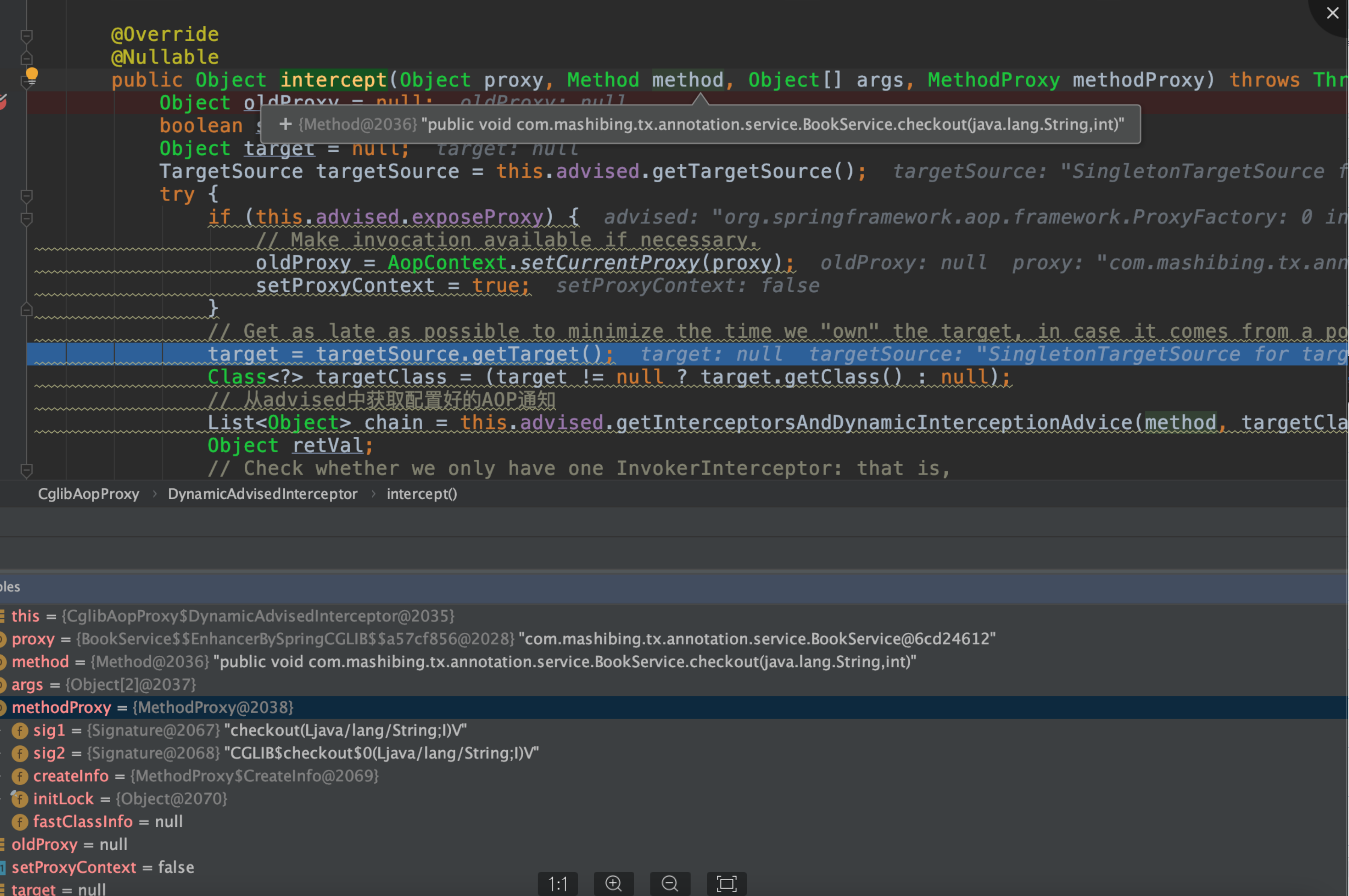Click the field icon beside sig1

(x=20, y=730)
